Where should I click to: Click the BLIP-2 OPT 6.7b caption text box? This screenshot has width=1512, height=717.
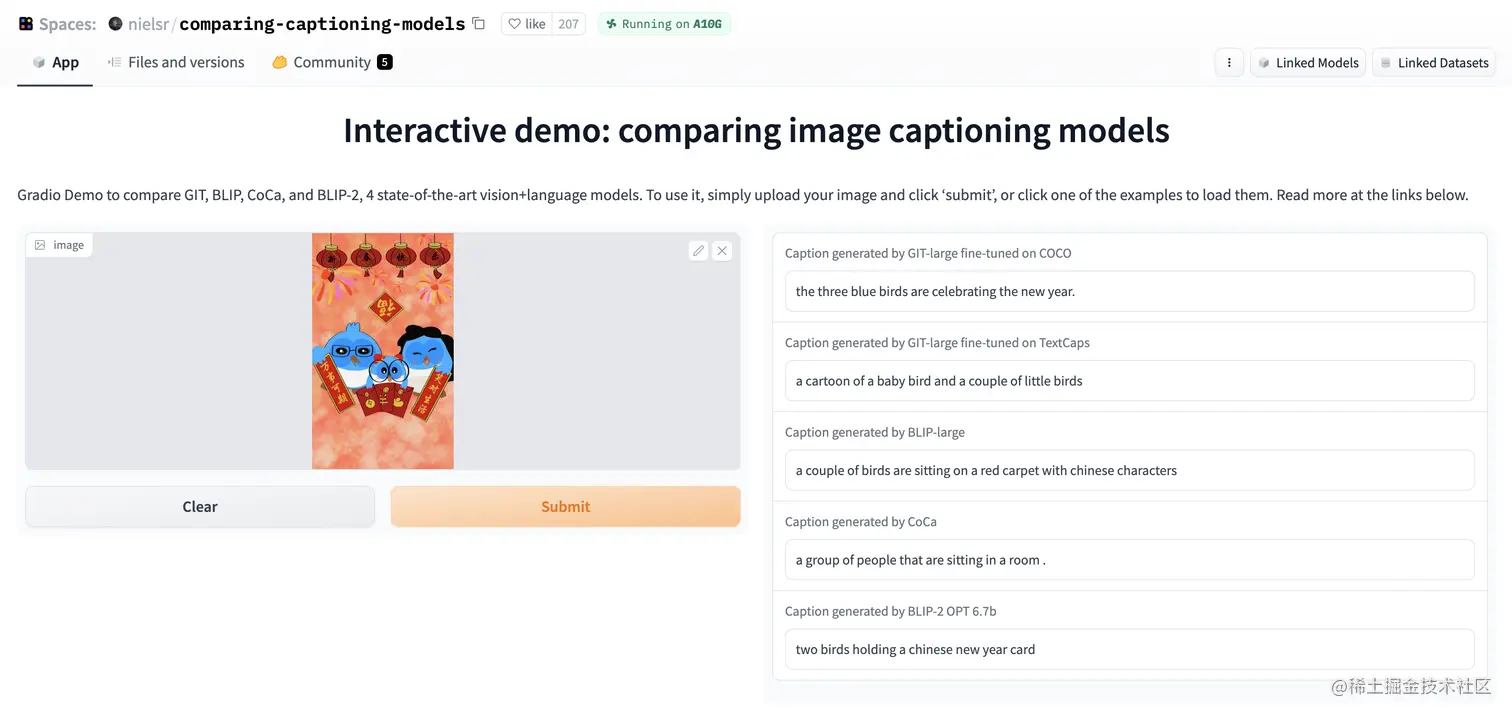tap(1130, 650)
